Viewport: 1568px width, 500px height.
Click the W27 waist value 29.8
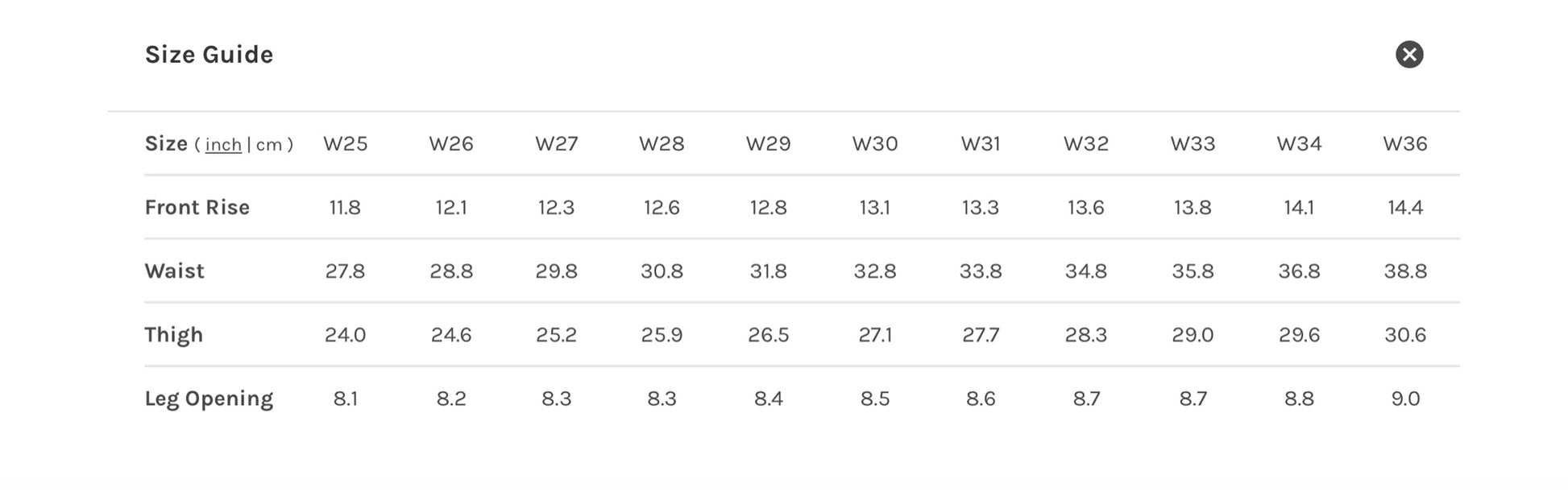556,271
